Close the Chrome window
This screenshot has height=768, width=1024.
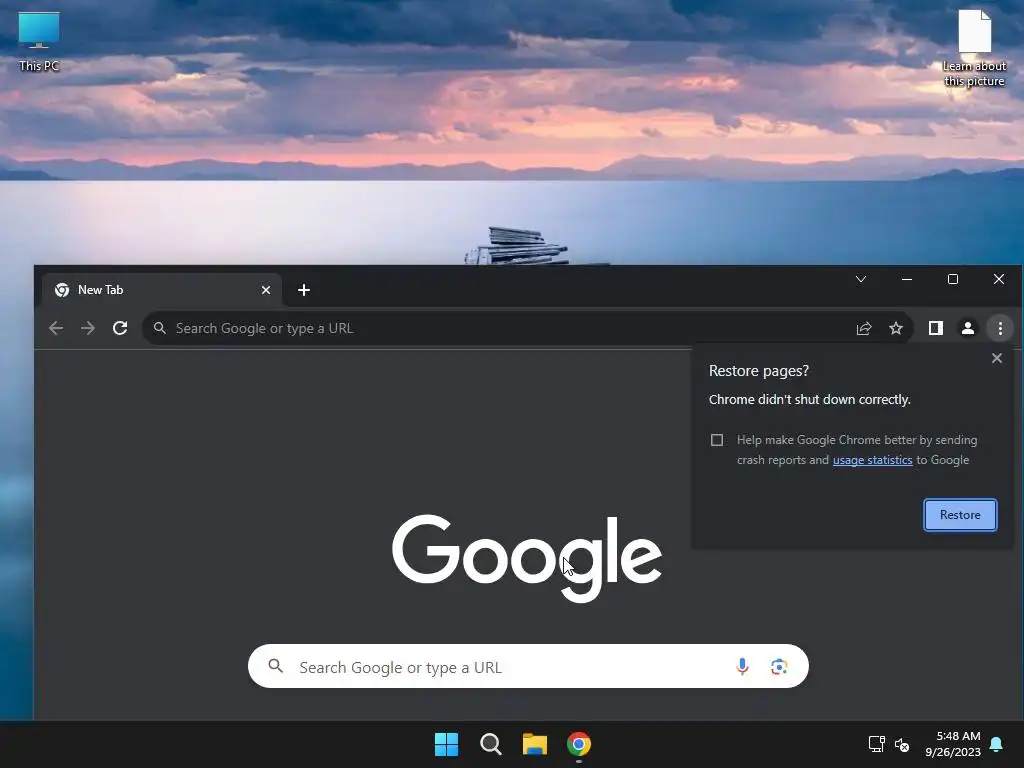click(999, 280)
